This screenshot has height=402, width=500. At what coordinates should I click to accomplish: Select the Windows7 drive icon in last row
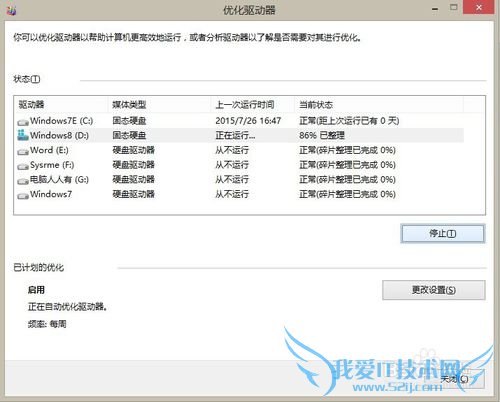pos(23,196)
